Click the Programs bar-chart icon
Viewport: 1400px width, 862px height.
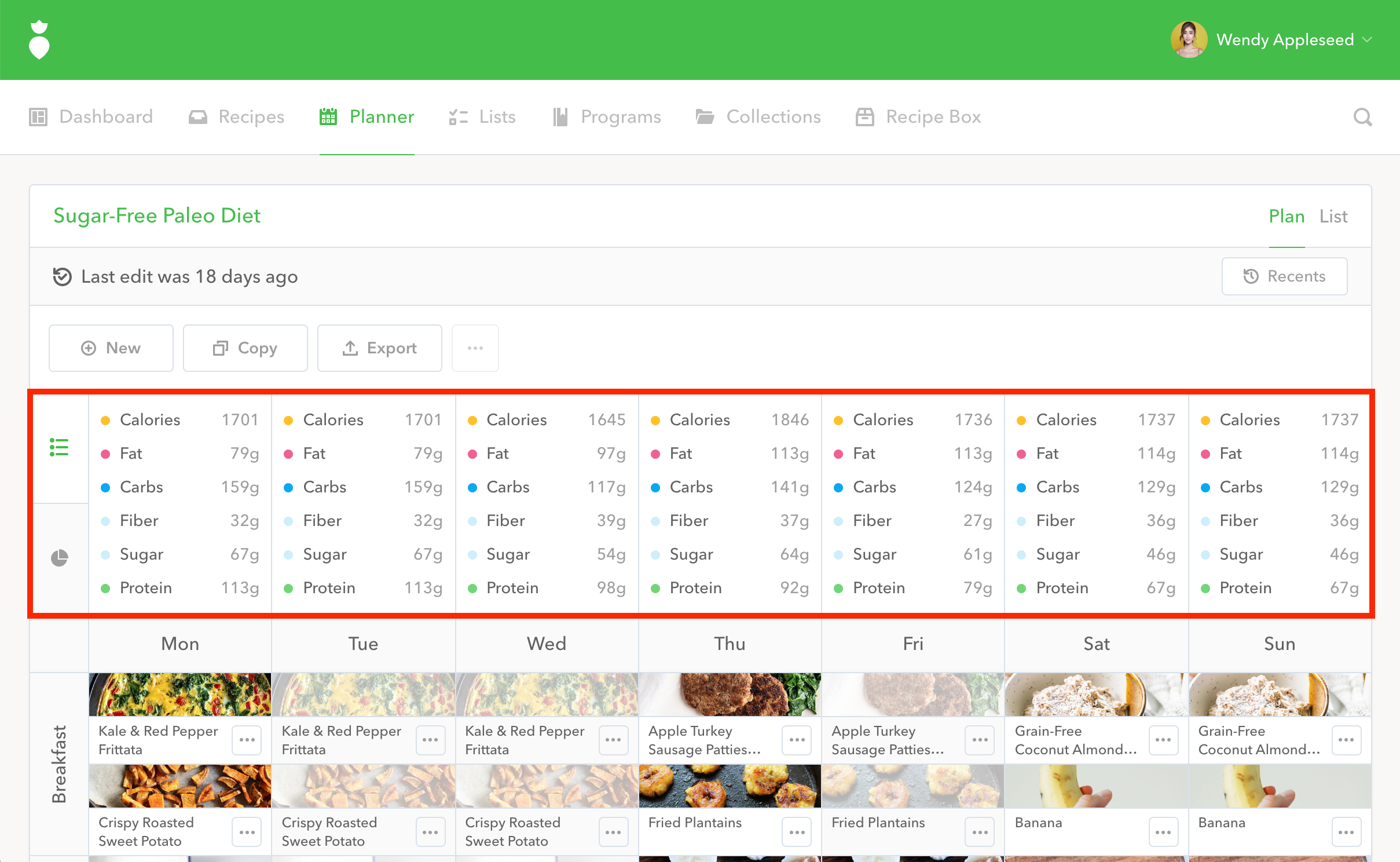tap(559, 116)
